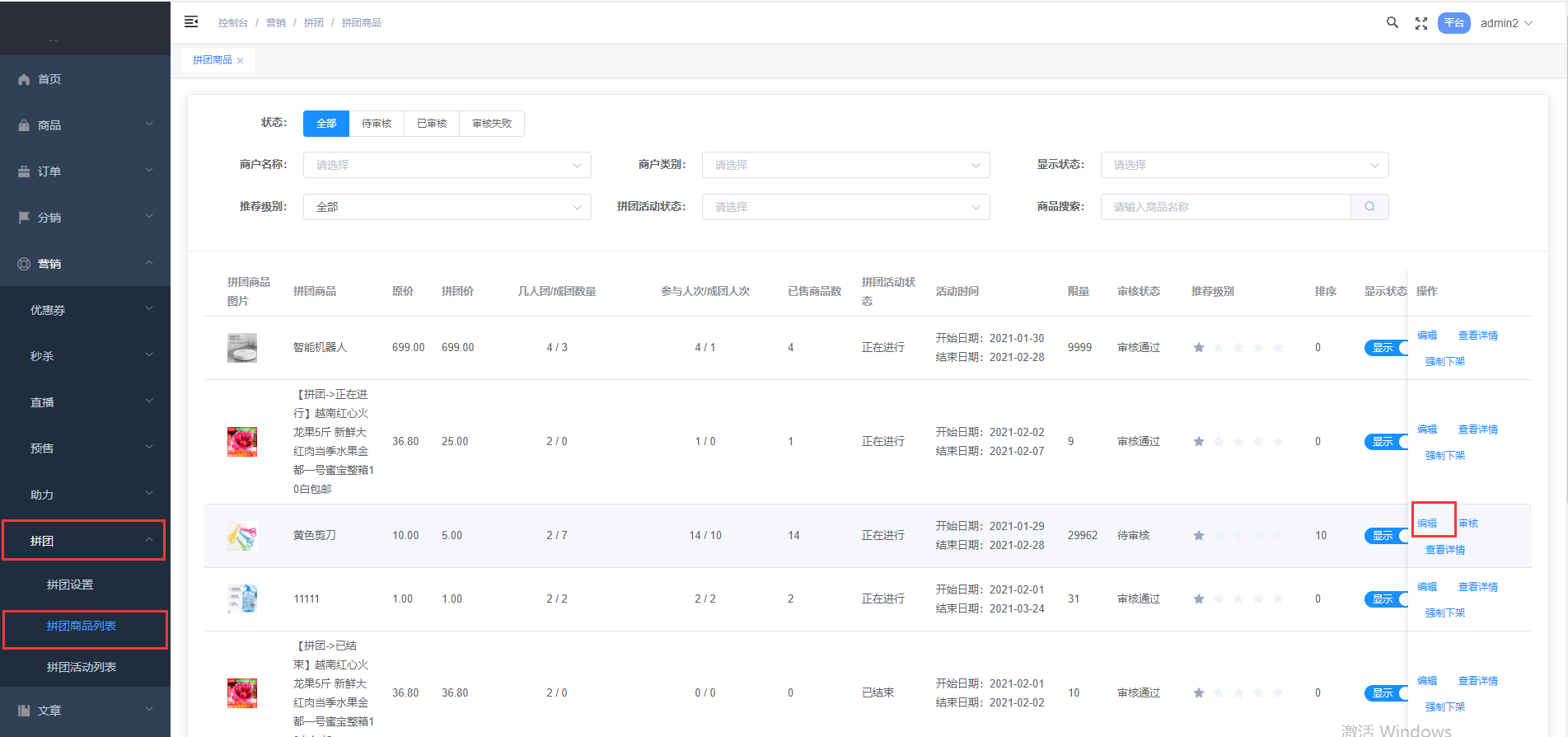
Task: Click the search magnifier icon in header
Action: [x=1392, y=23]
